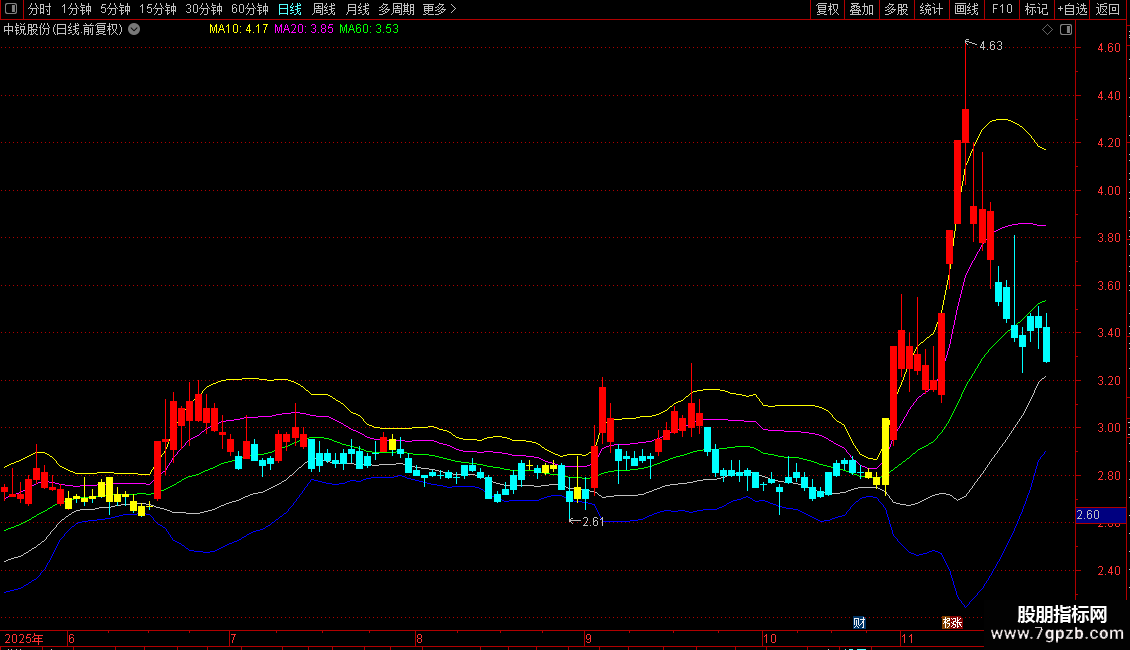The width and height of the screenshot is (1130, 650).
Task: Click the 3.20 price axis label
Action: coord(1108,380)
